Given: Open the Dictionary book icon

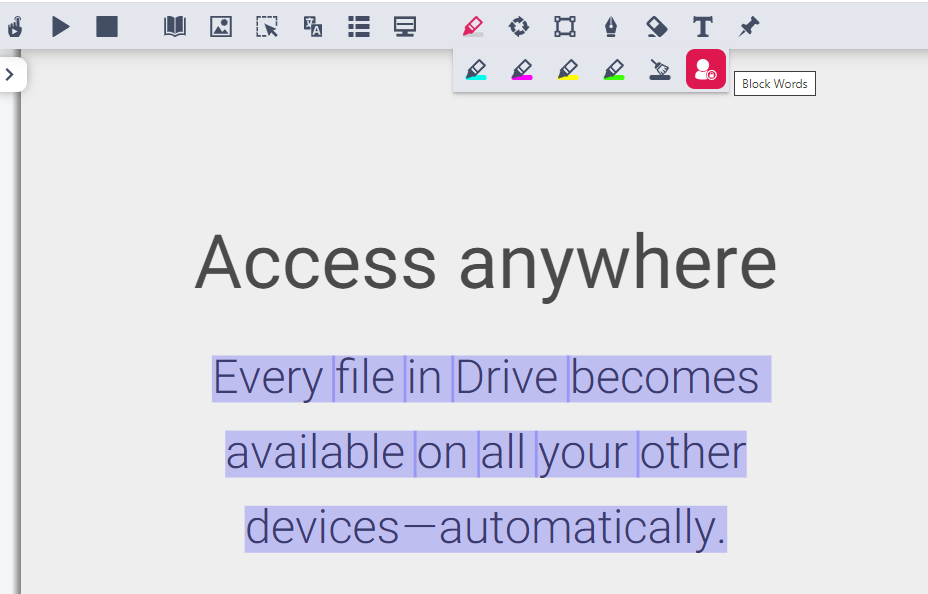Looking at the screenshot, I should tap(175, 27).
